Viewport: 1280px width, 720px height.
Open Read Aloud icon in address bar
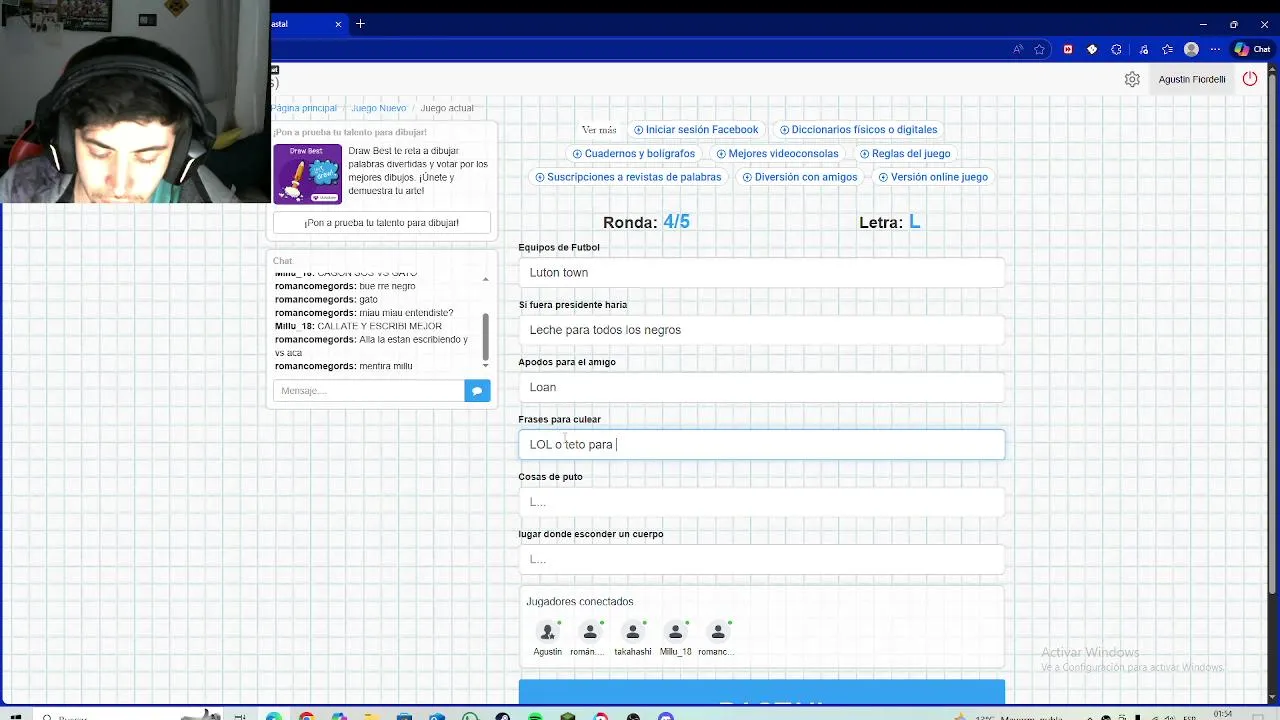coord(1018,49)
